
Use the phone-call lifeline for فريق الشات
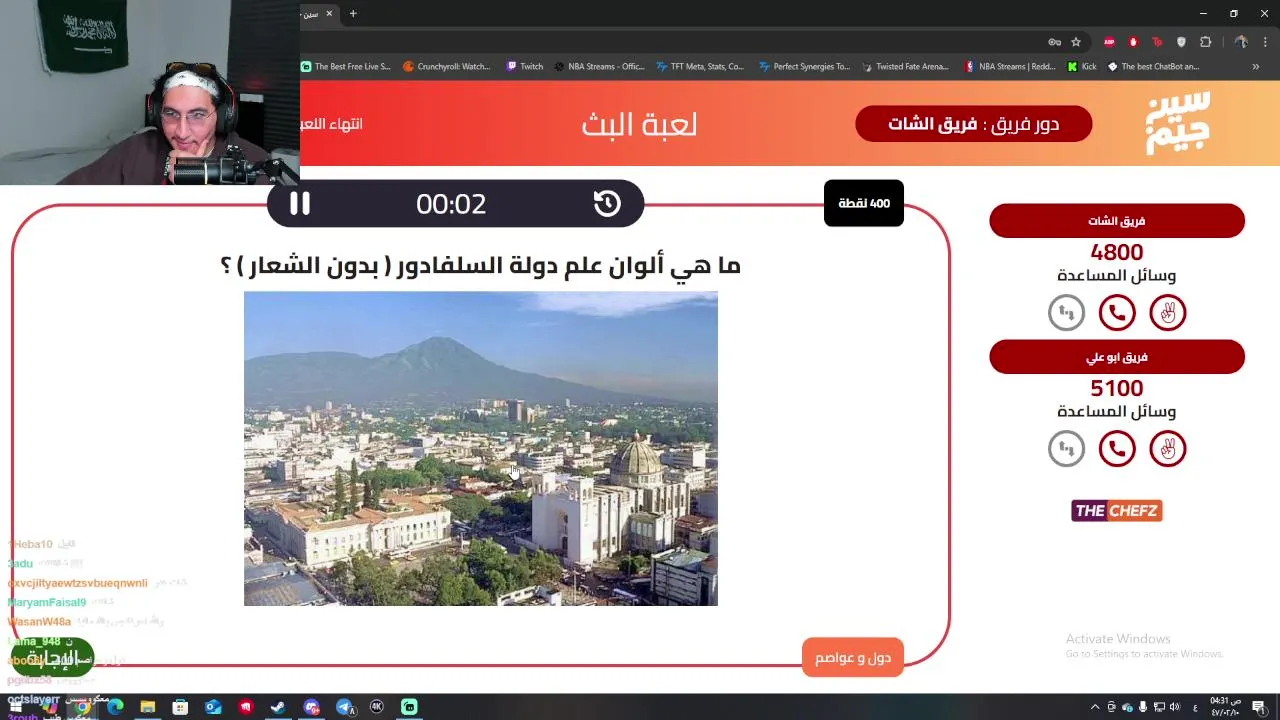click(1117, 313)
